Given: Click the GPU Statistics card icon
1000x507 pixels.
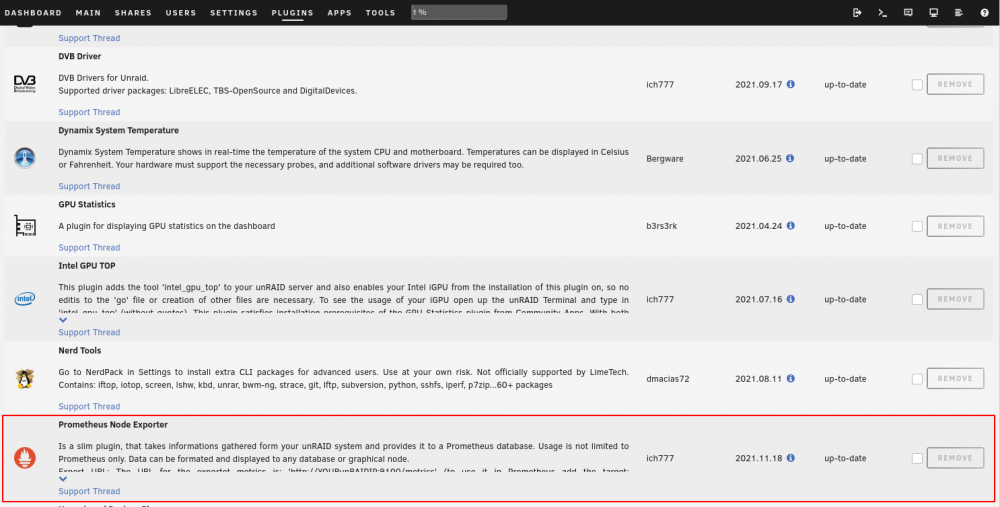Looking at the screenshot, I should click(x=25, y=226).
